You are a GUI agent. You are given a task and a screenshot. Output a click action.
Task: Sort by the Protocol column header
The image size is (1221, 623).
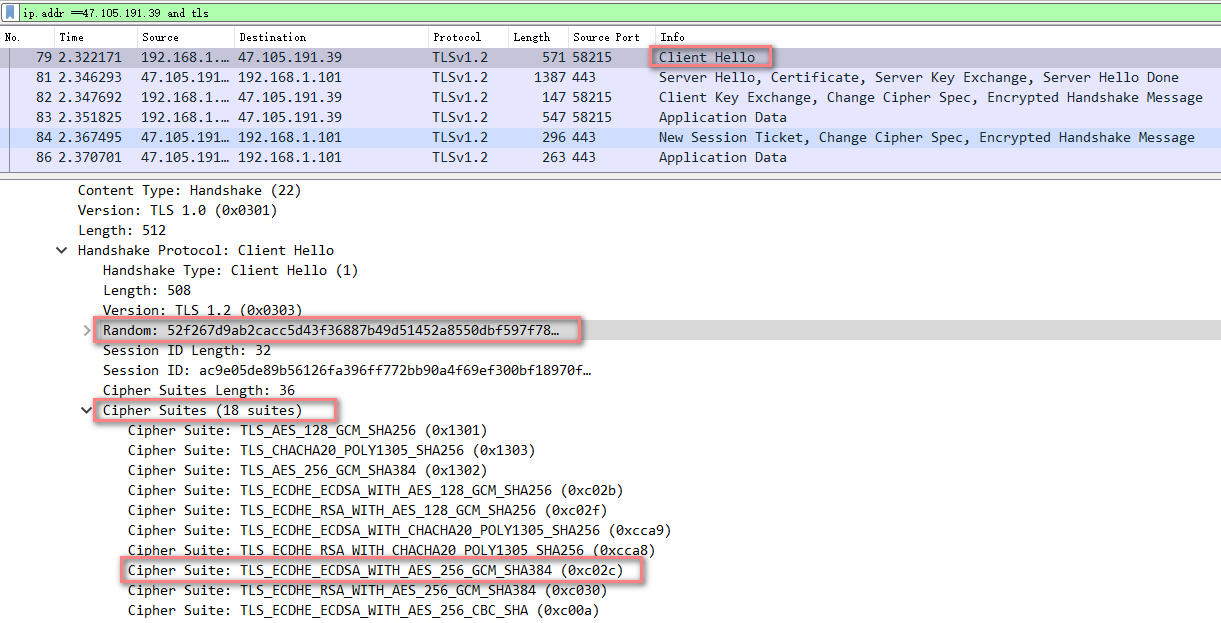pos(457,37)
